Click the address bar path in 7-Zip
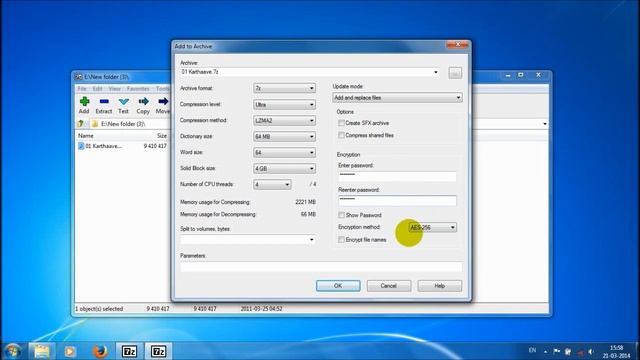 pyautogui.click(x=123, y=124)
